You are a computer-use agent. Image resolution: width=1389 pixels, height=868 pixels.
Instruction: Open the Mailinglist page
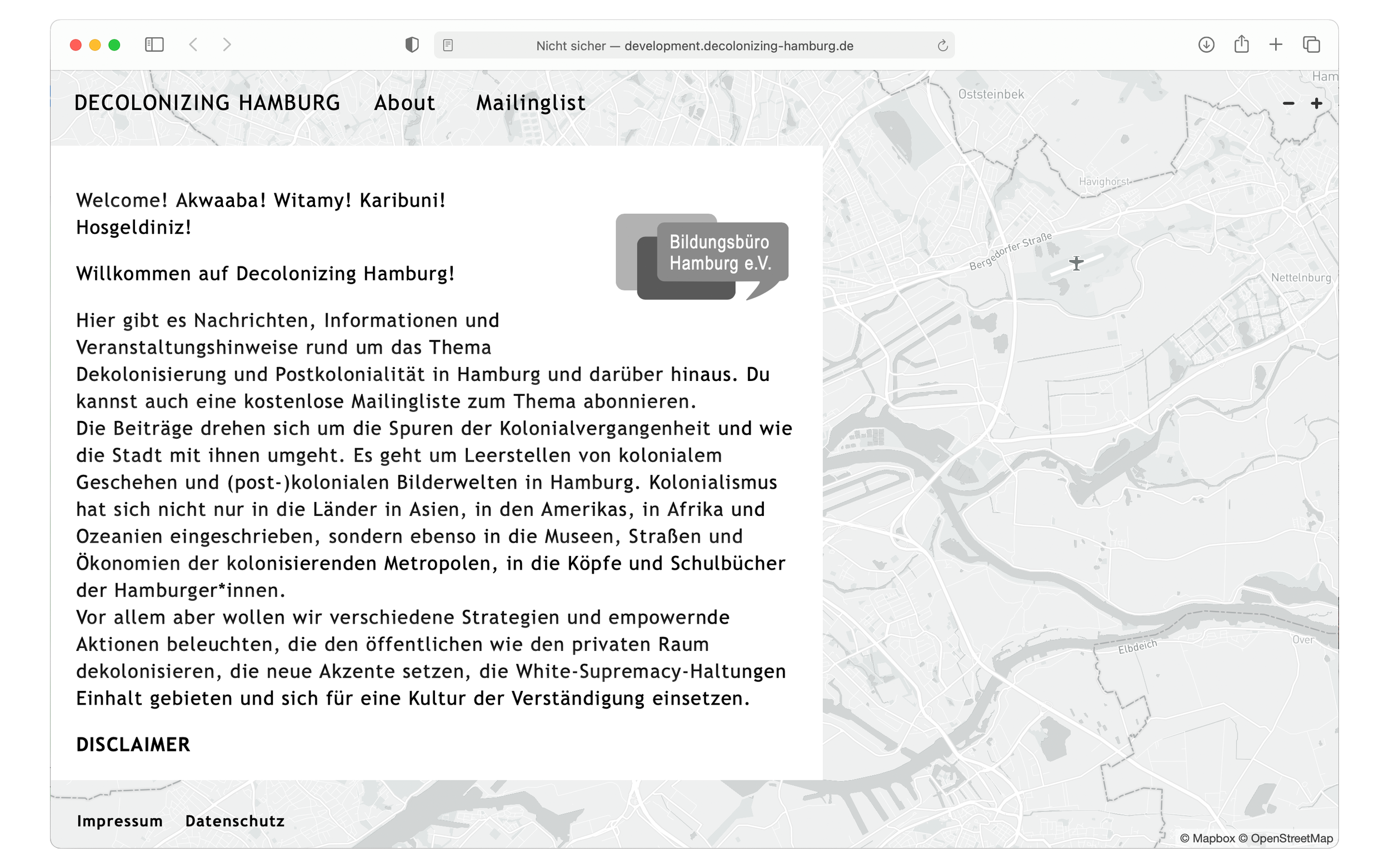point(531,103)
